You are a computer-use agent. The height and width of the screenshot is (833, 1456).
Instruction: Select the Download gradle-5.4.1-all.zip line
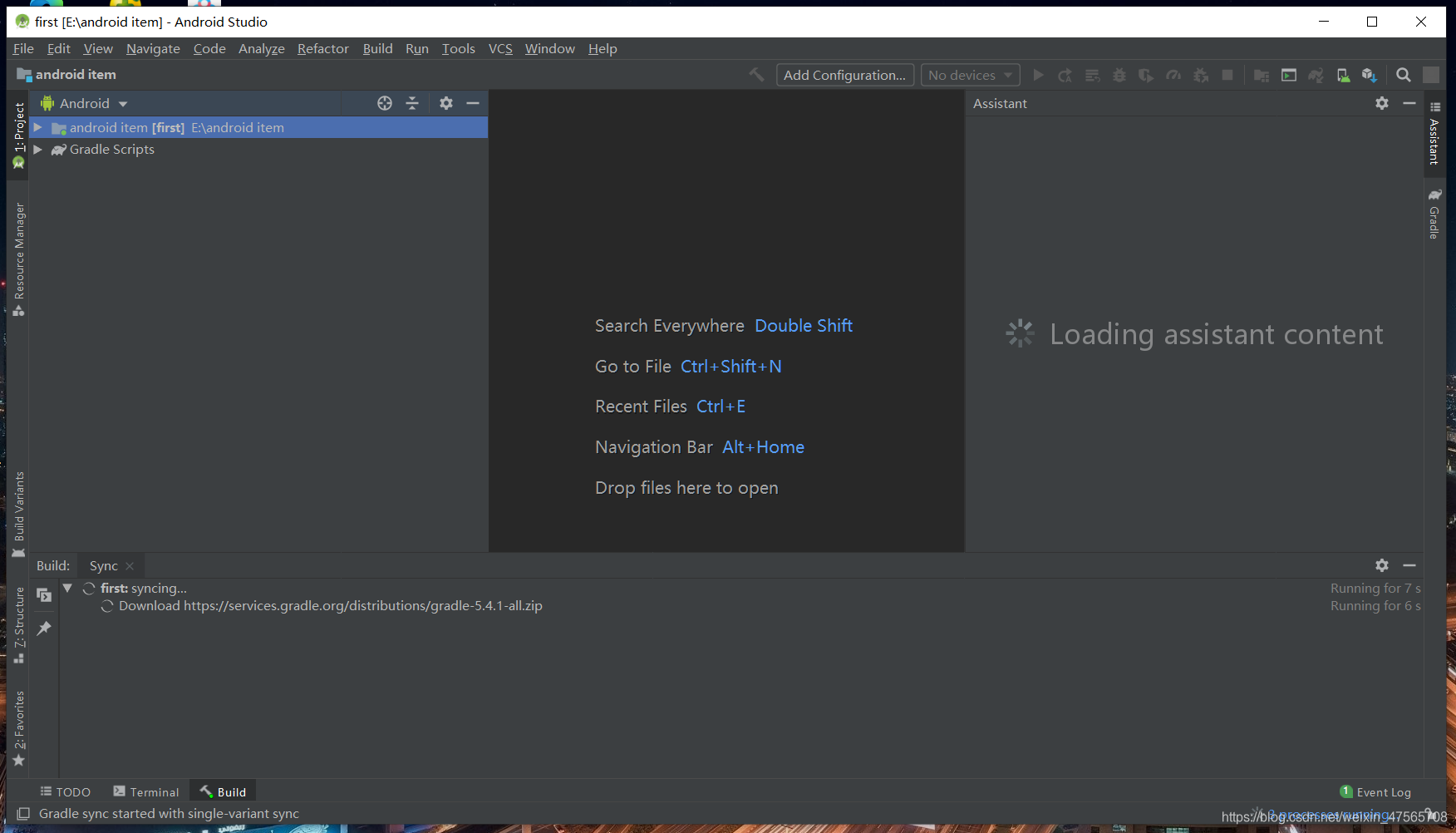point(331,606)
